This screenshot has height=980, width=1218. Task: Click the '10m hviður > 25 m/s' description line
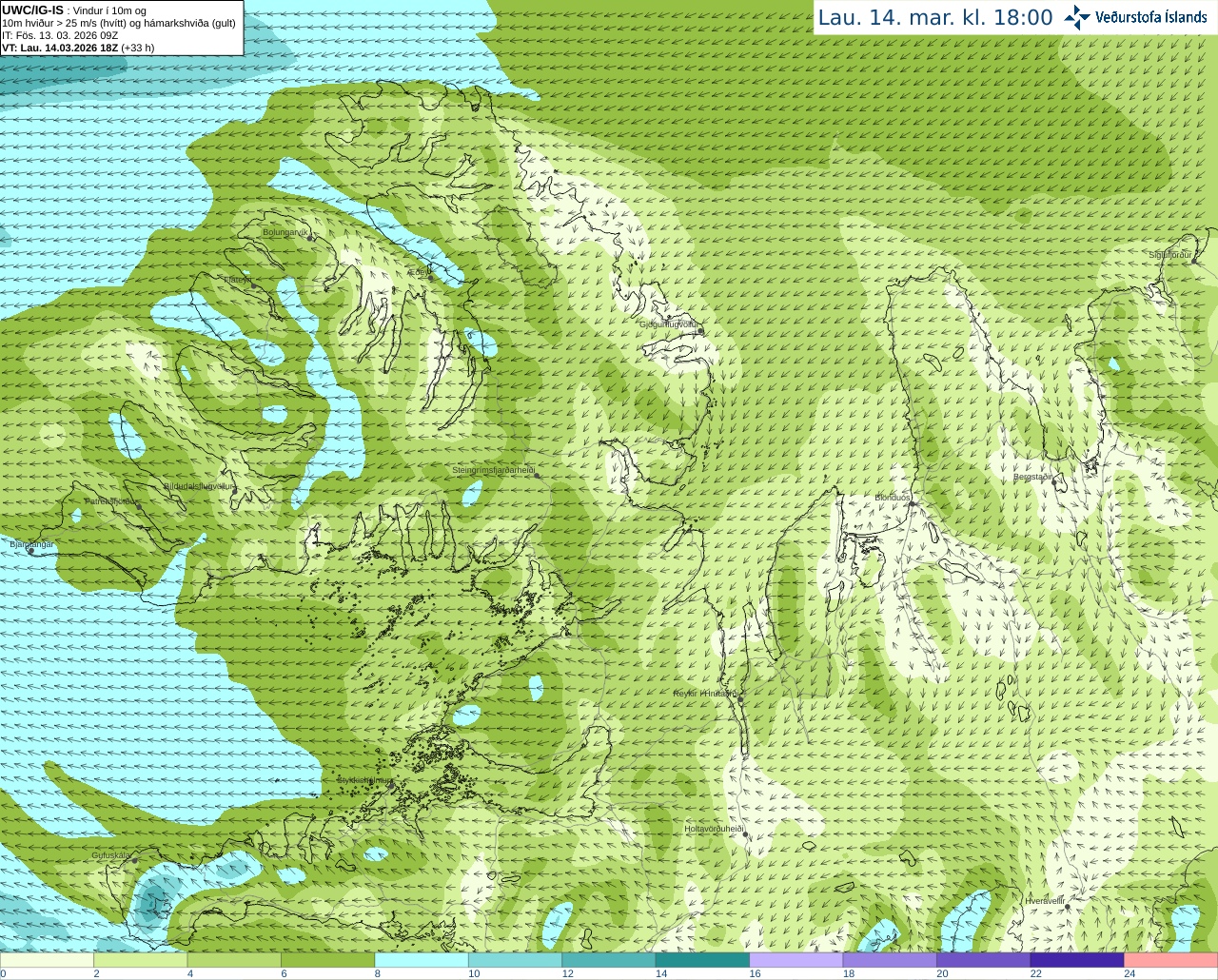[119, 23]
